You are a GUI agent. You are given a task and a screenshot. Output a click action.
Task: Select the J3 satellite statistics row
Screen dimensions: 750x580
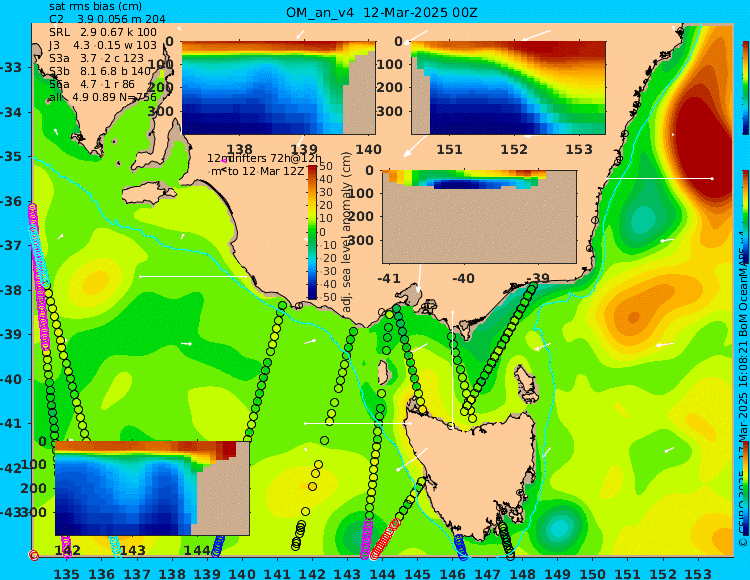pos(103,45)
